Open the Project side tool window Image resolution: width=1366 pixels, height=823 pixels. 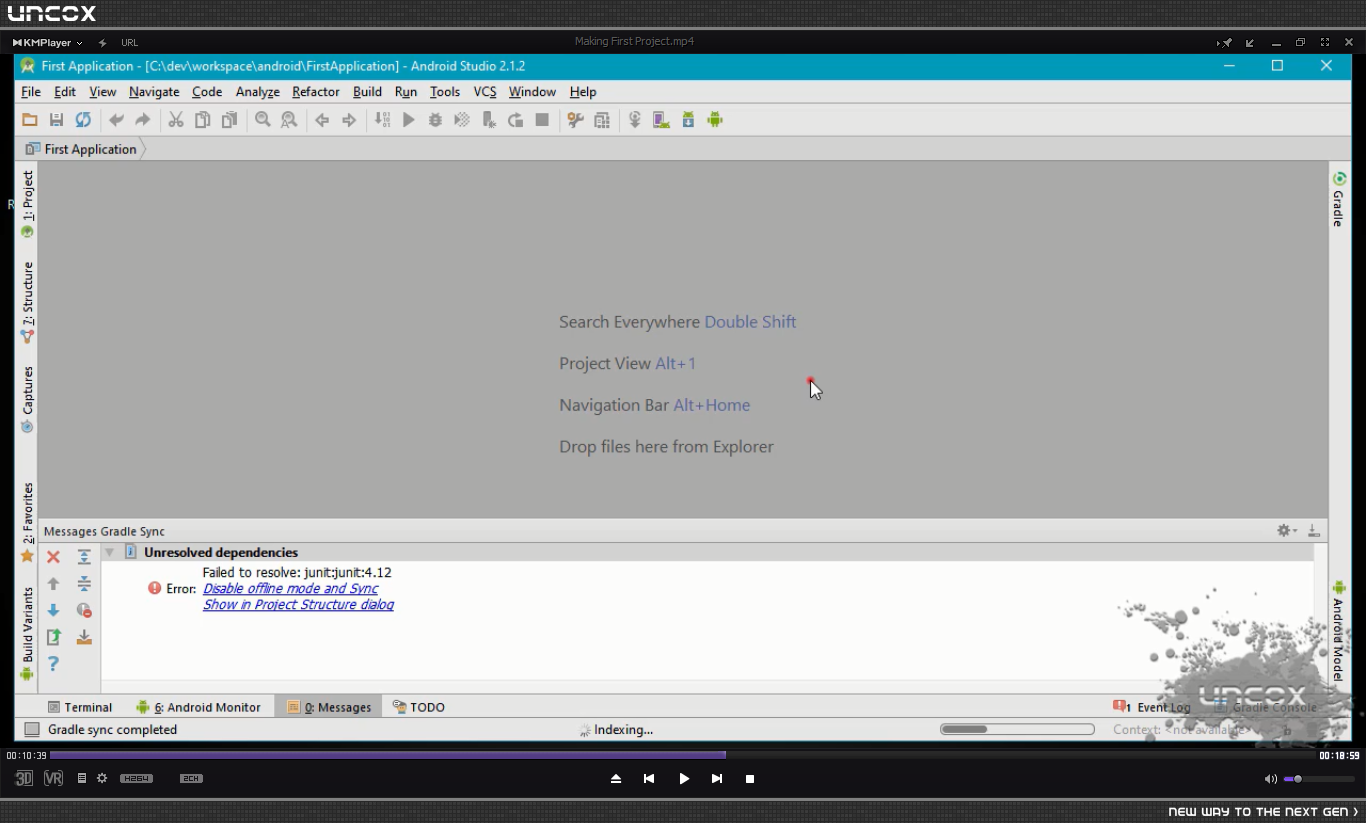point(27,204)
